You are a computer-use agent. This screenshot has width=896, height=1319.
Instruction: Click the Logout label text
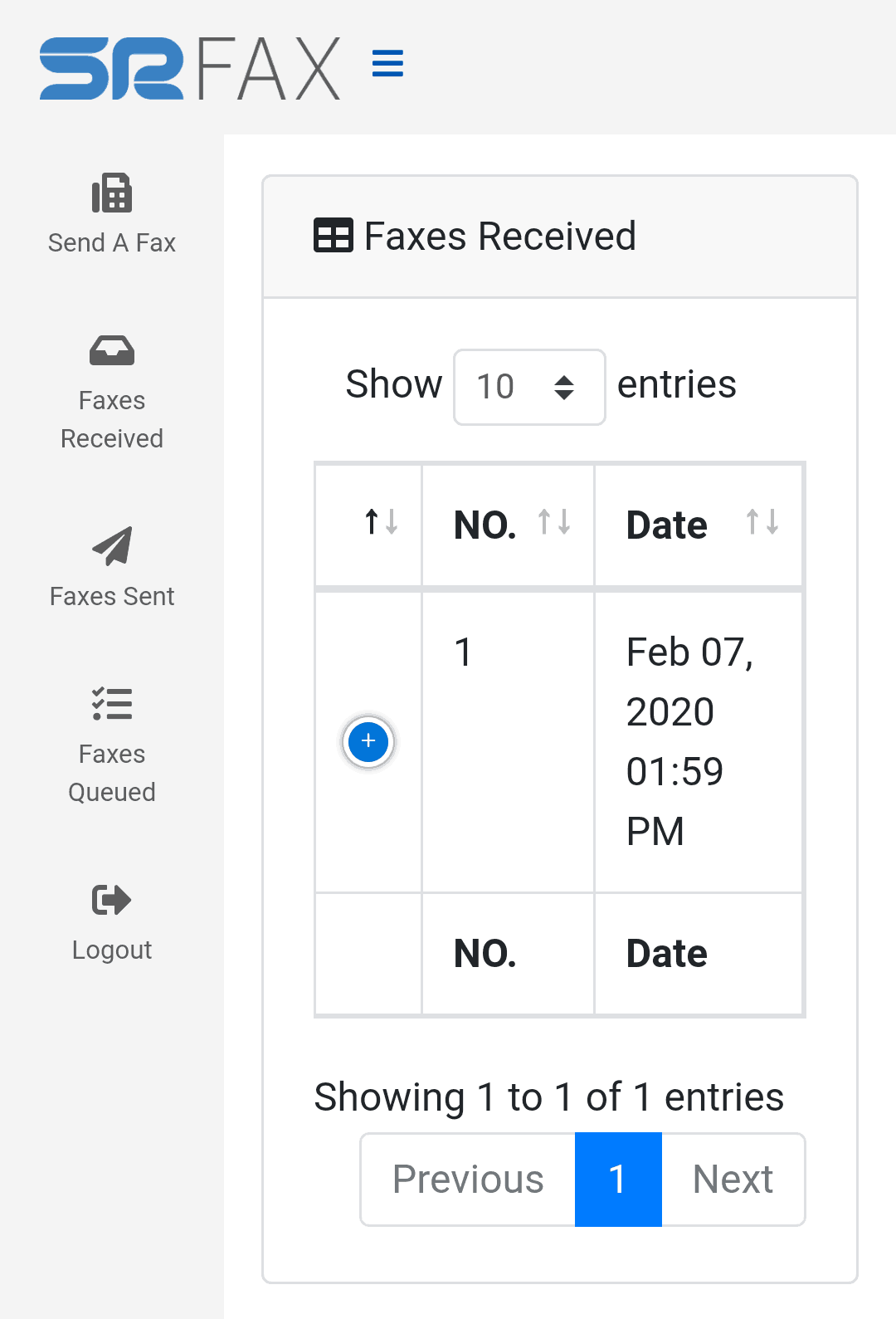point(112,949)
